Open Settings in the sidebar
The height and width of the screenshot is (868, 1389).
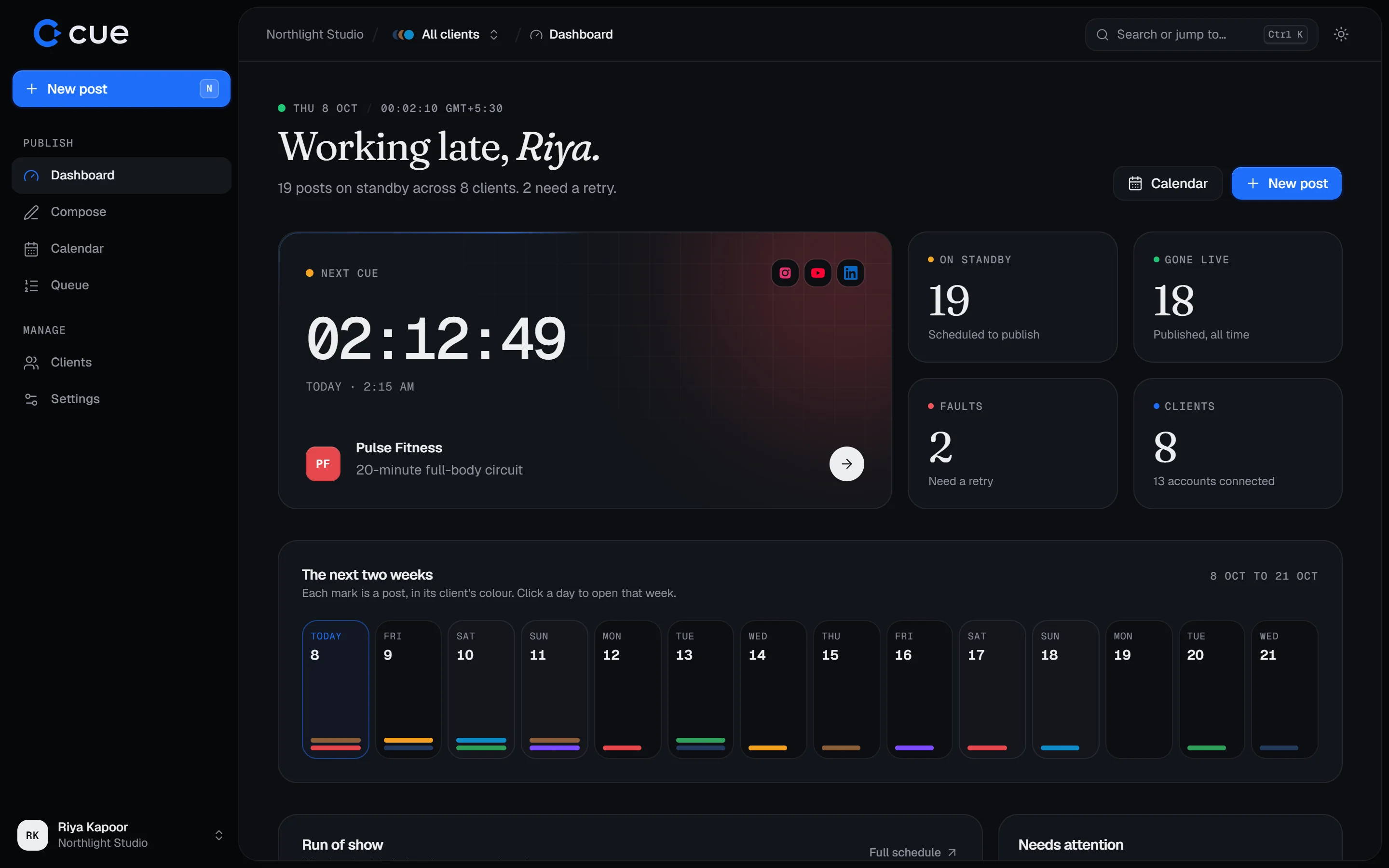pyautogui.click(x=121, y=399)
